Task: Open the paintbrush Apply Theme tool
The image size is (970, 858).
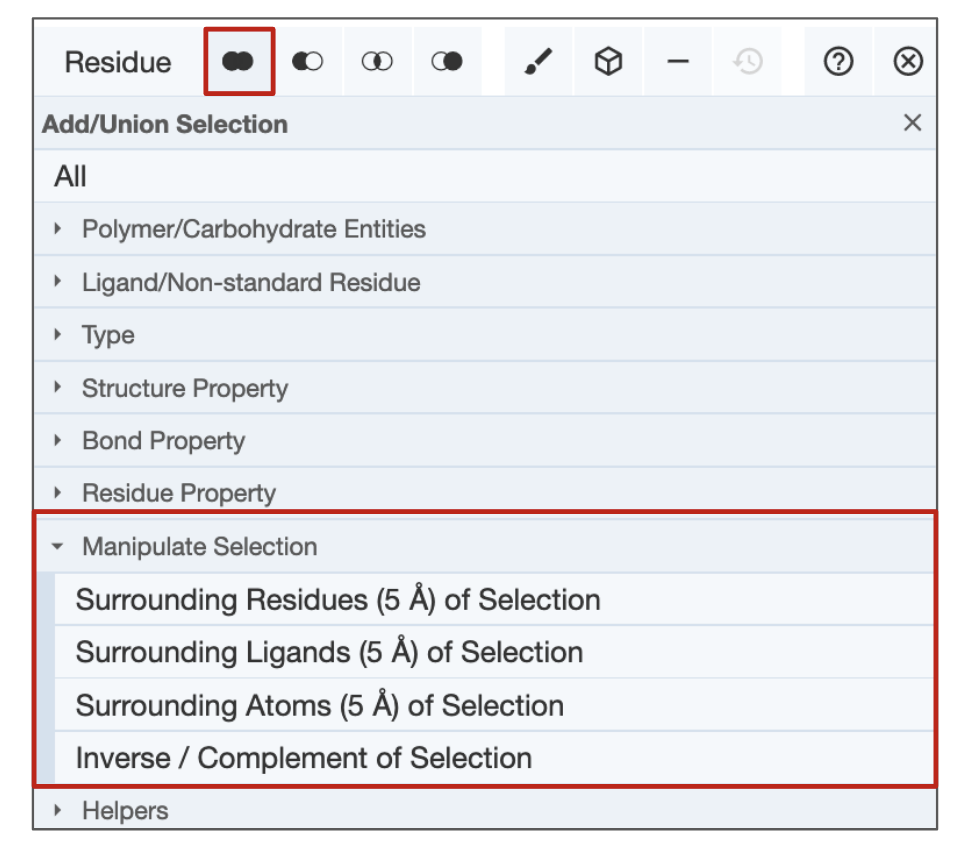Action: click(x=539, y=62)
